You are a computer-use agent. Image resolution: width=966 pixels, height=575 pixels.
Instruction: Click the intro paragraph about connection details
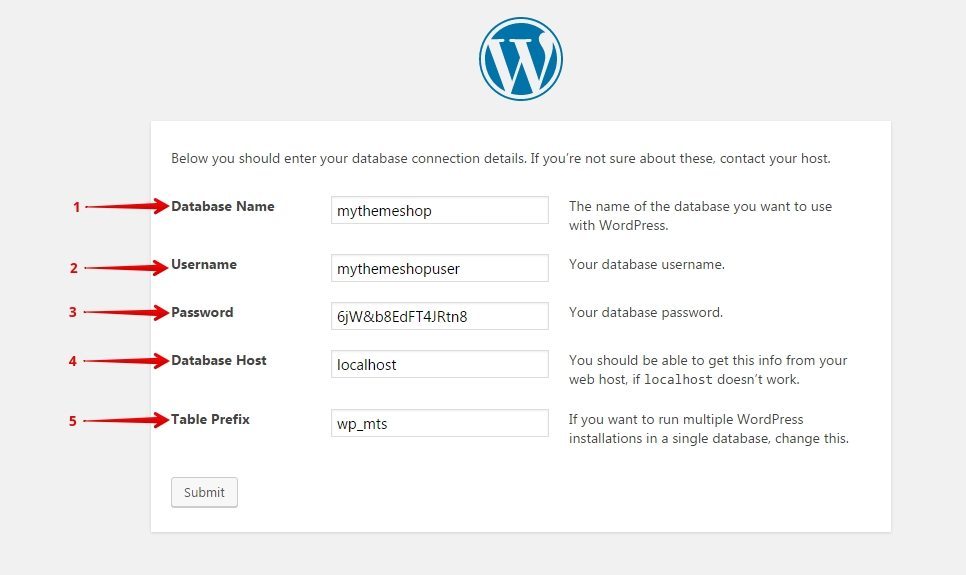[500, 158]
